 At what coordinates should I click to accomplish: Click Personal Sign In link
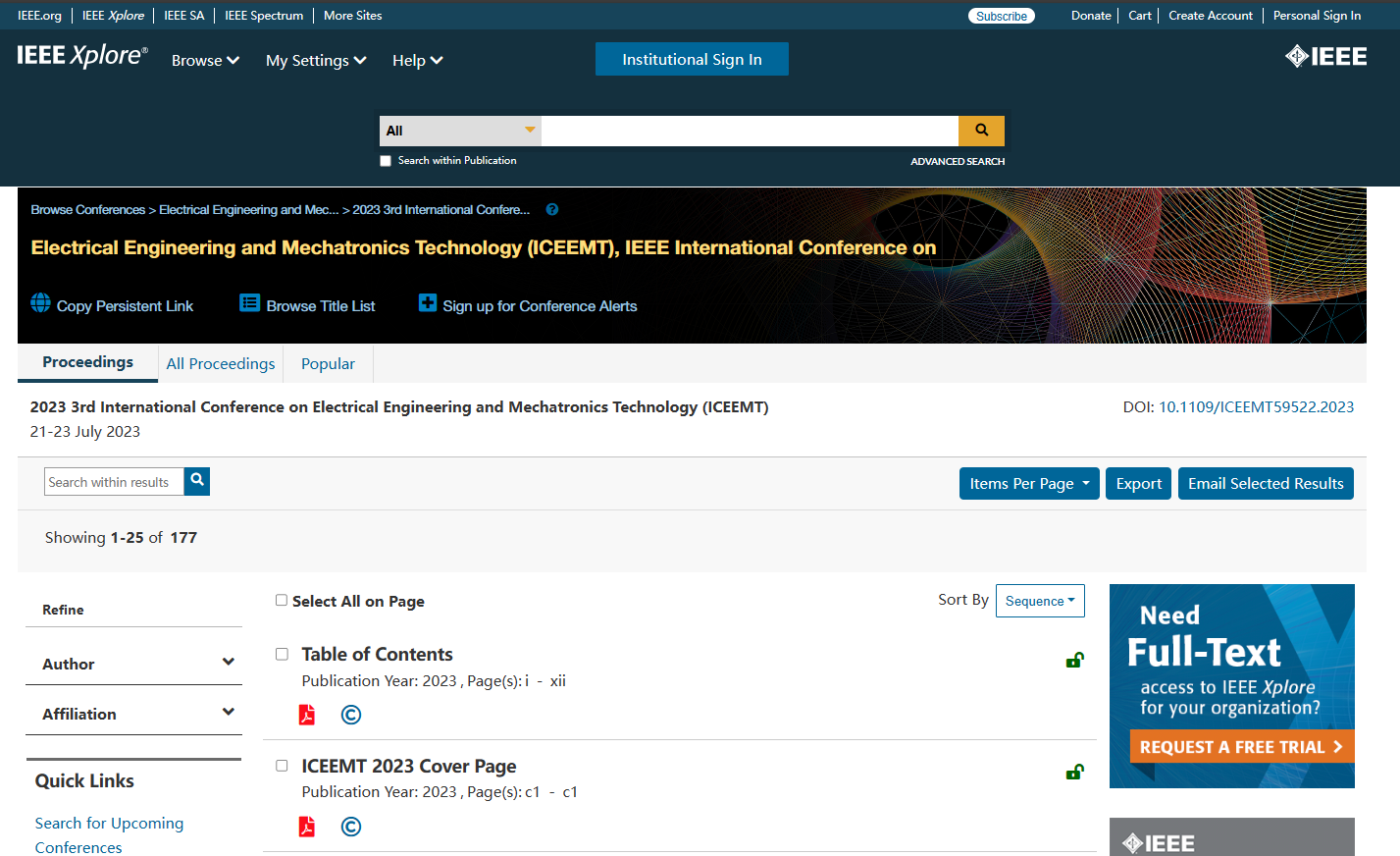click(x=1317, y=16)
